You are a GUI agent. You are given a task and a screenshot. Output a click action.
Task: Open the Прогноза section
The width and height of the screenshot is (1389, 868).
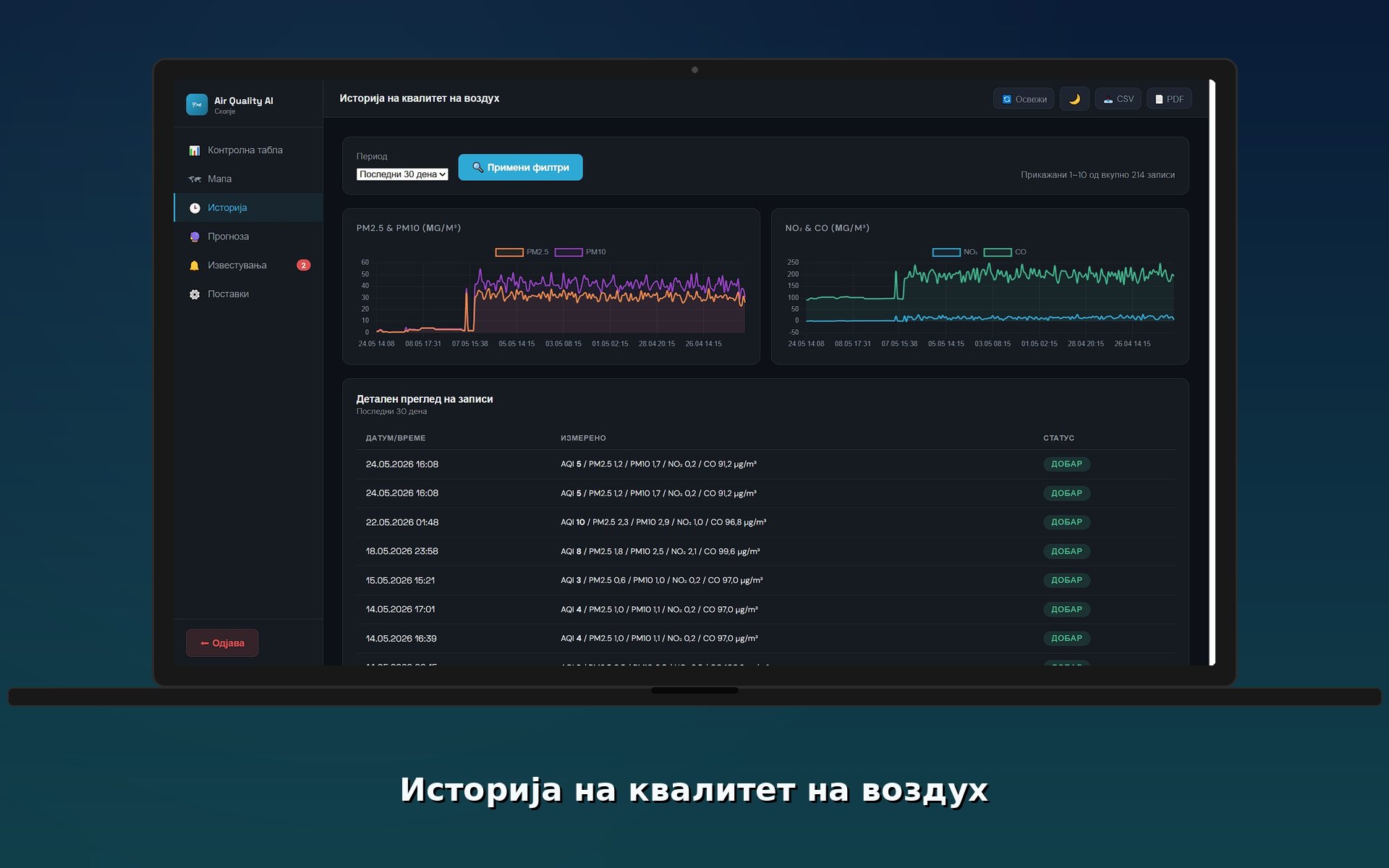coord(248,237)
